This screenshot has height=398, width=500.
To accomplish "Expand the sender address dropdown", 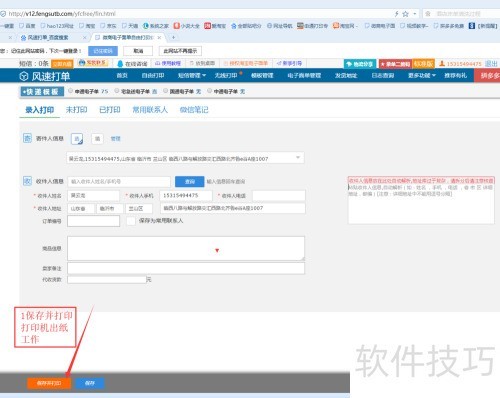I will coord(298,158).
